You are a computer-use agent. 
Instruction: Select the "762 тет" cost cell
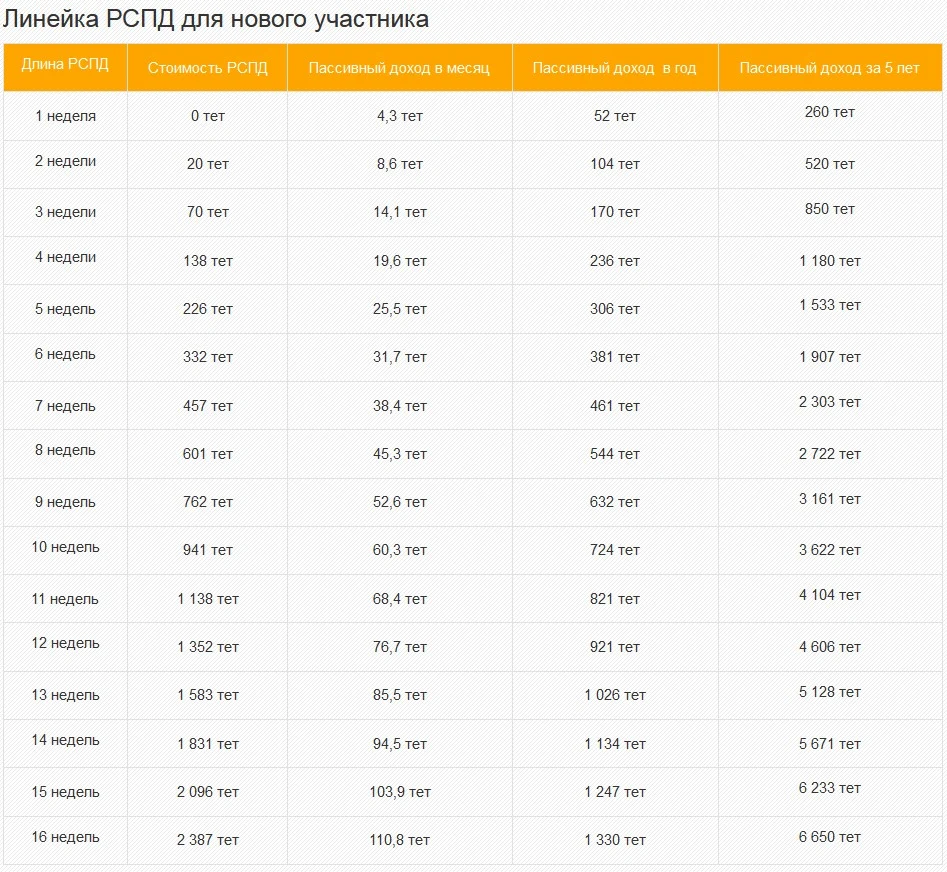tap(208, 502)
